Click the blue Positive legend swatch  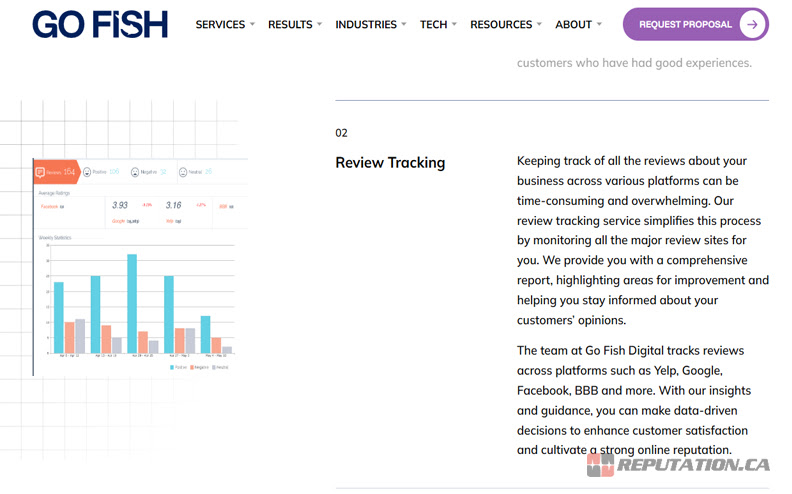[x=171, y=368]
